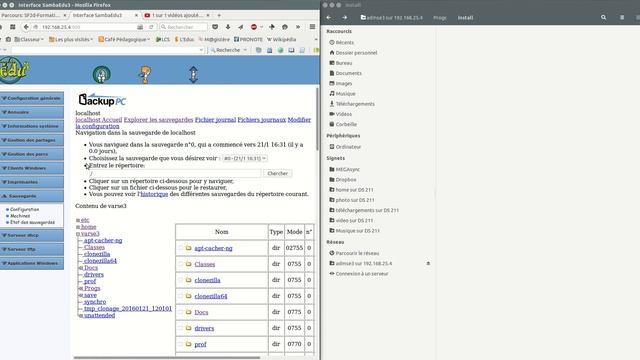
Task: Eject admse3 sur 192.168.25.4 share
Action: [x=428, y=264]
